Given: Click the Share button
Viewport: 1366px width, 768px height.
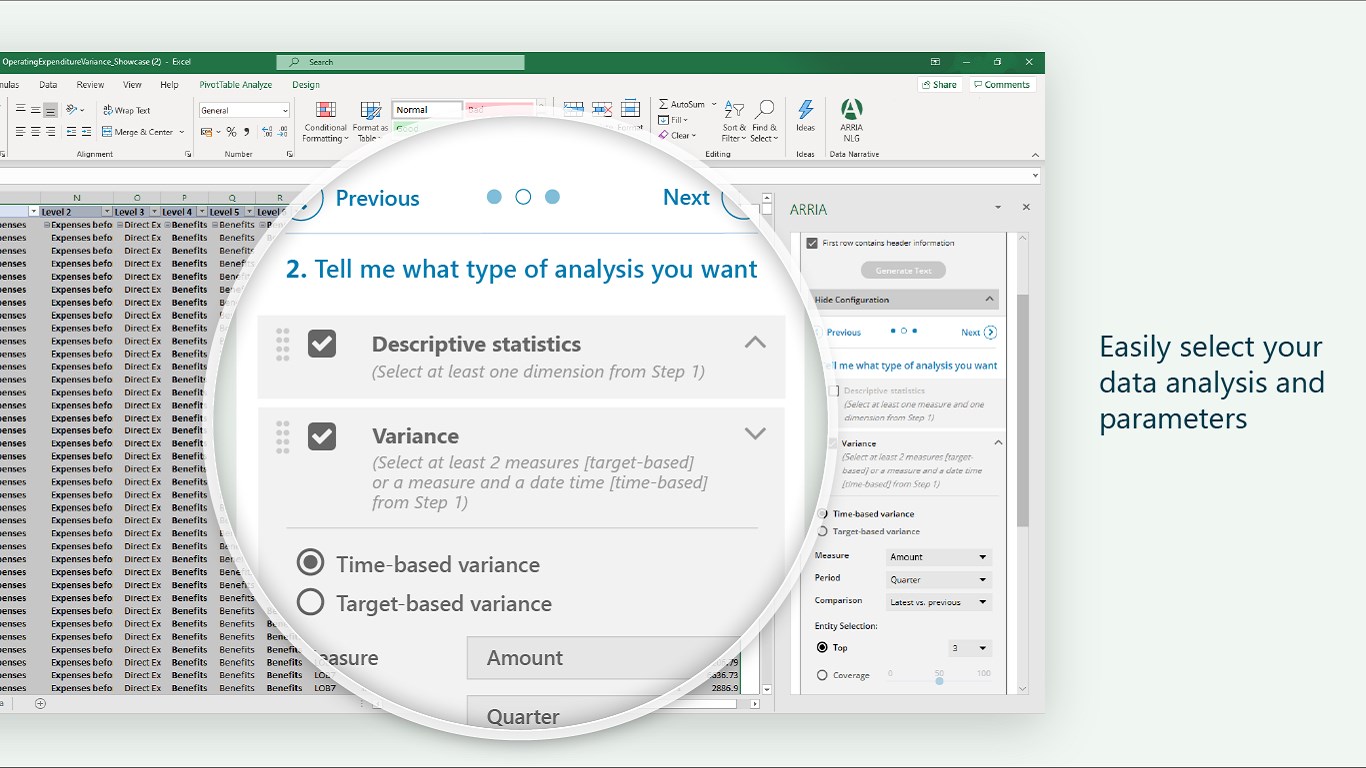Looking at the screenshot, I should 939,85.
